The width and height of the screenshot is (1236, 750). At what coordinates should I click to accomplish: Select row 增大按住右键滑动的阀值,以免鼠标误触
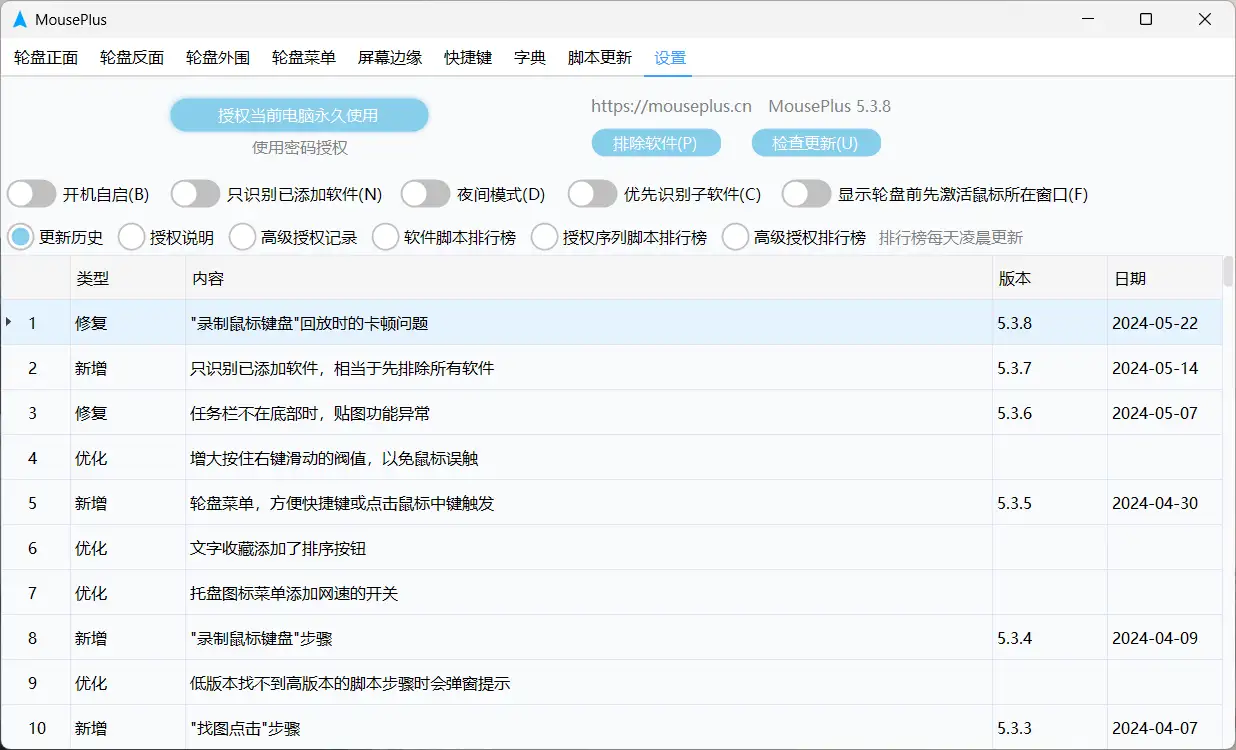tap(611, 458)
